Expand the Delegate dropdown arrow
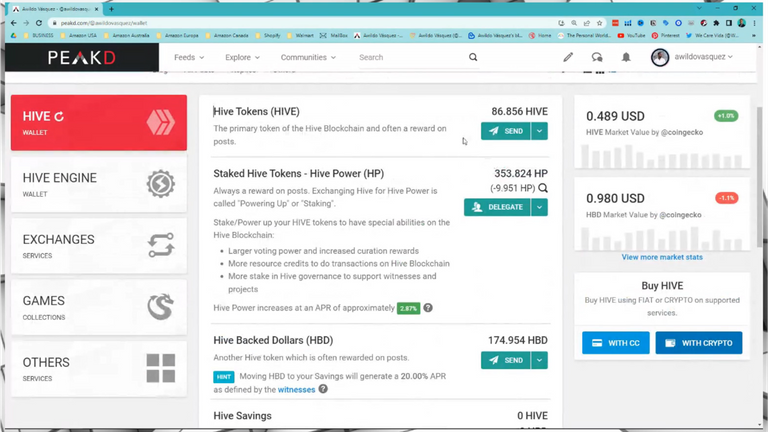768x432 pixels. pyautogui.click(x=539, y=207)
